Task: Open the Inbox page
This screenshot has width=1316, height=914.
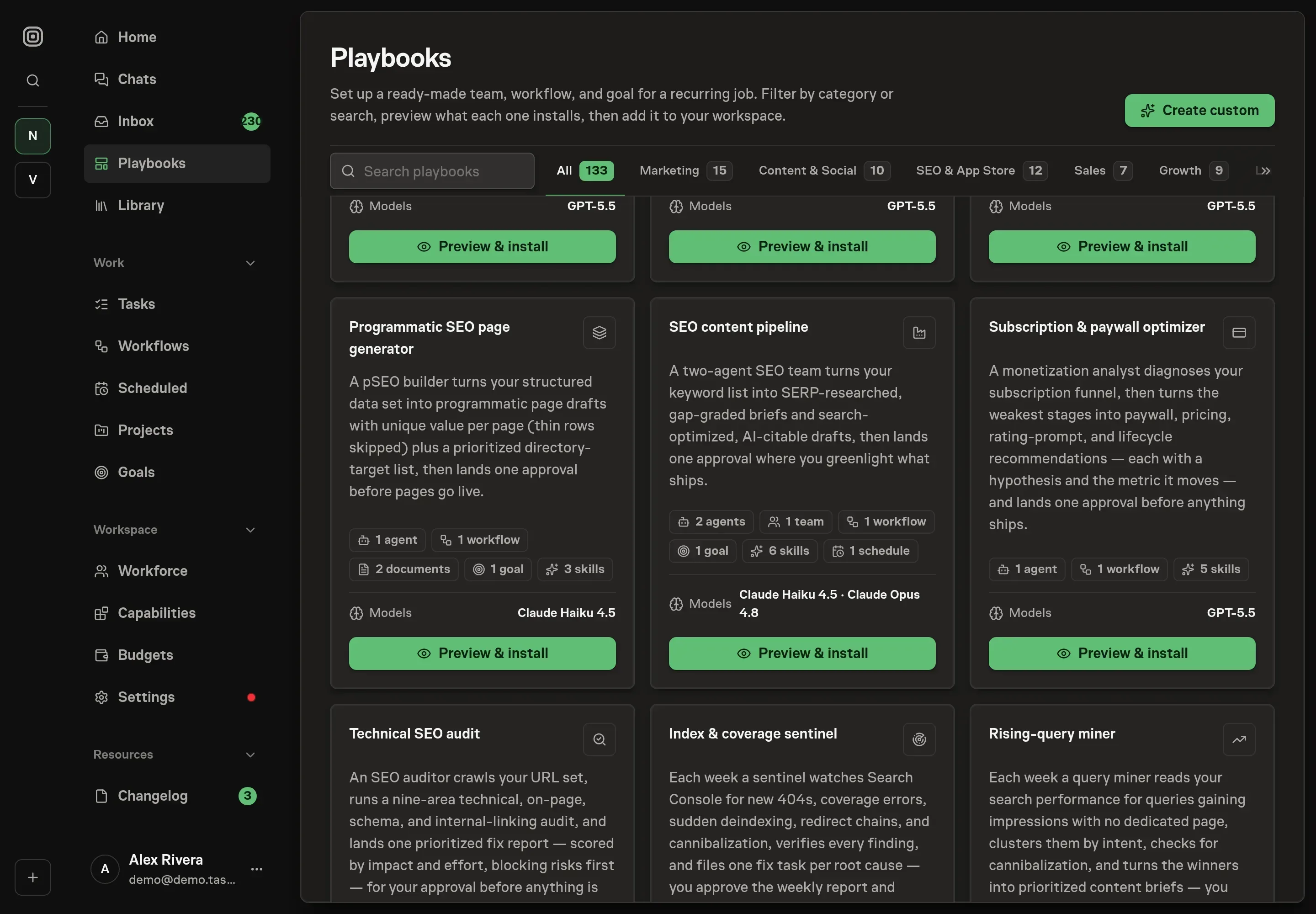Action: [x=177, y=122]
